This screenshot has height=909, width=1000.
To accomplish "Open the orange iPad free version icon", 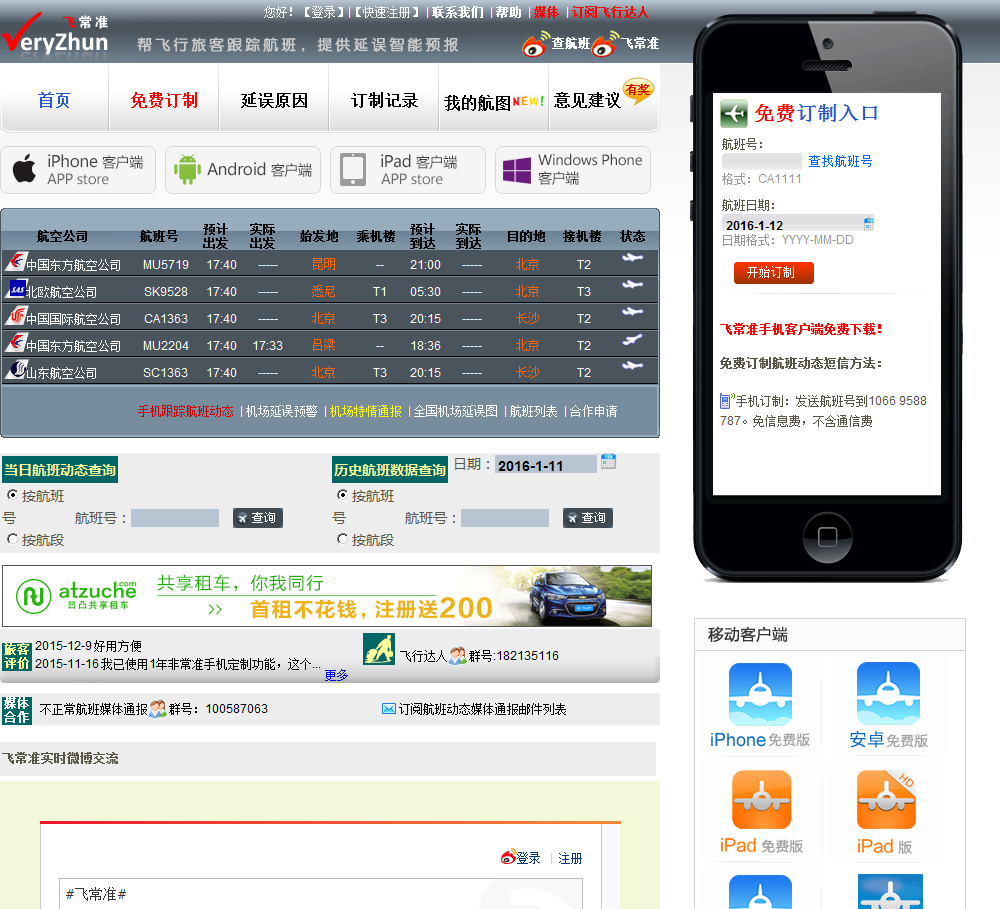I will click(760, 800).
